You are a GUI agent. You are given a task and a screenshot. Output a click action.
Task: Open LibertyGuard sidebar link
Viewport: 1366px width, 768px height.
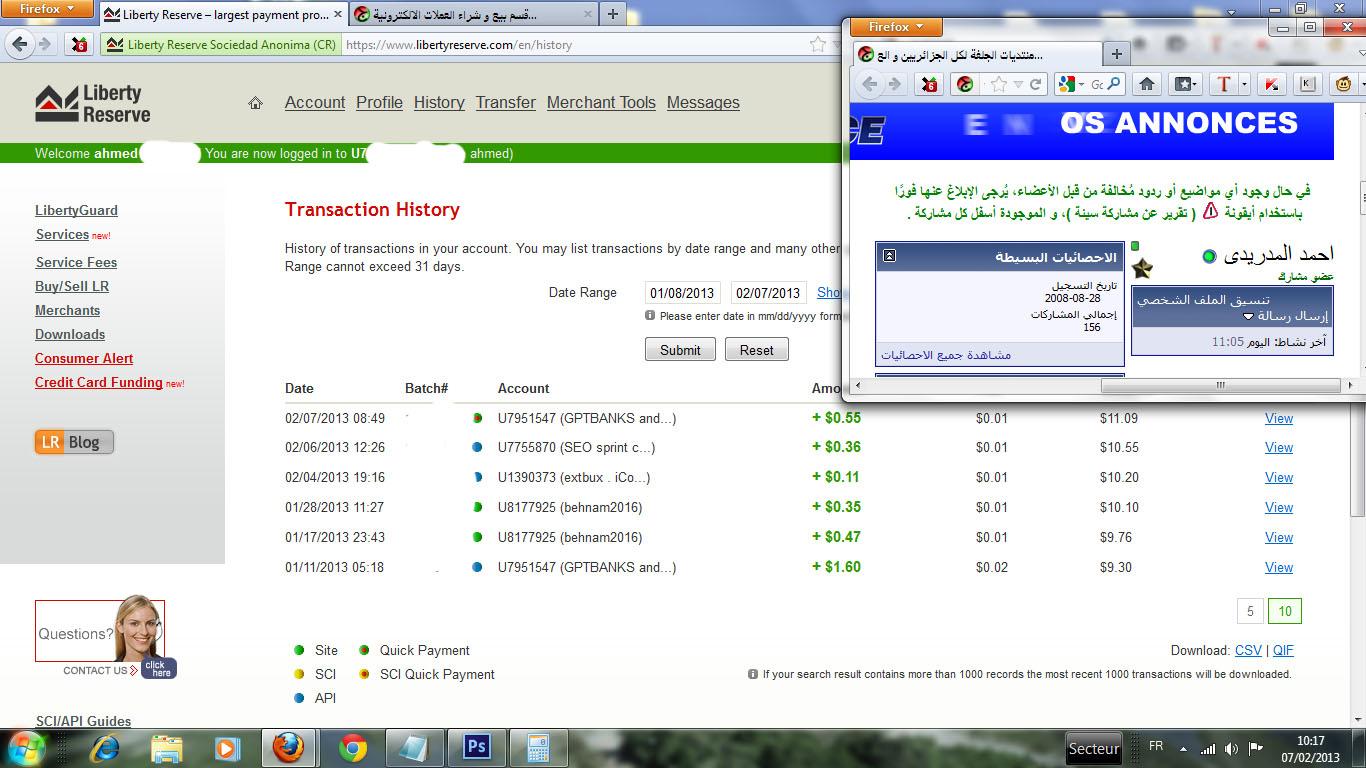[x=76, y=210]
